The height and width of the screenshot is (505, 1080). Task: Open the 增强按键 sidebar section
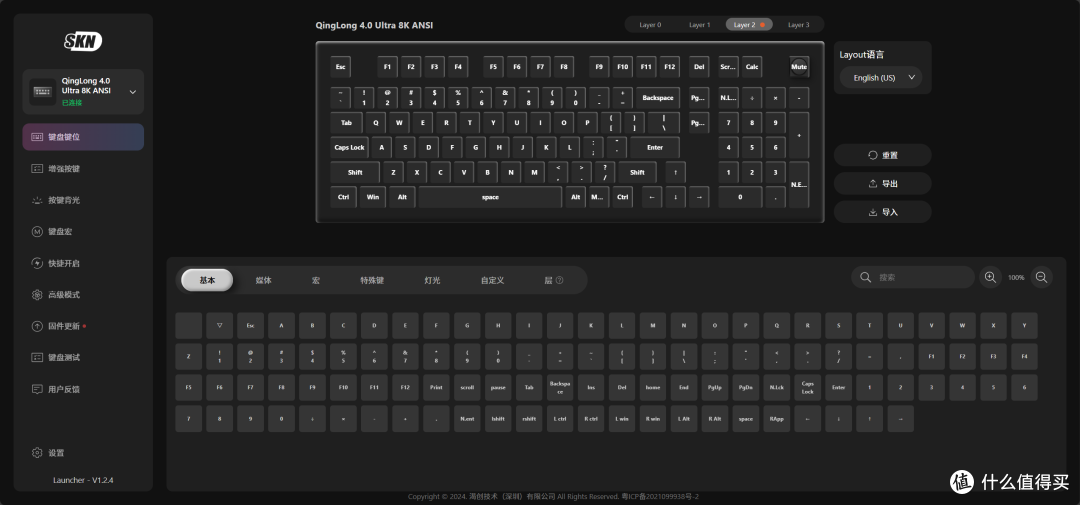point(83,168)
